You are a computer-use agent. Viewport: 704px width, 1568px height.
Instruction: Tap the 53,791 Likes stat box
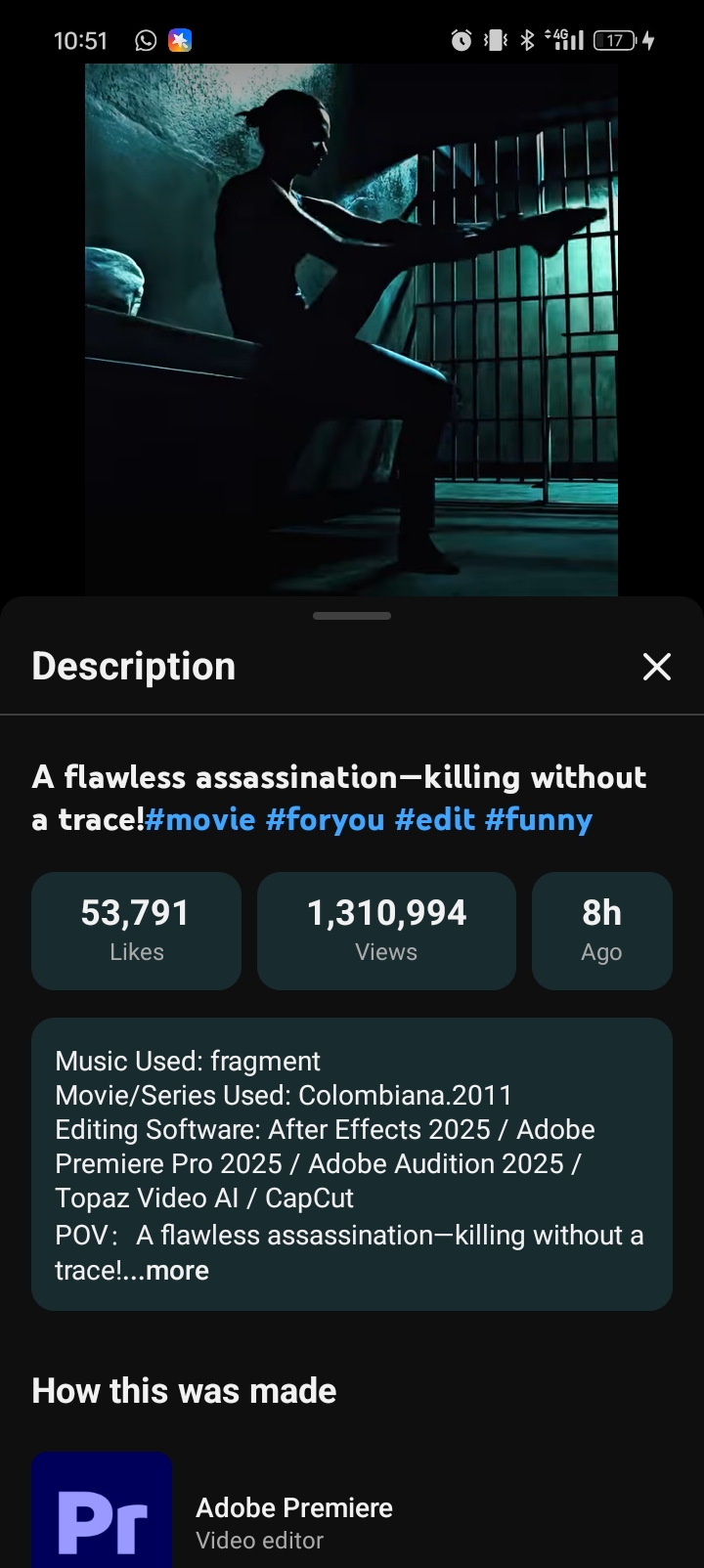[x=136, y=930]
